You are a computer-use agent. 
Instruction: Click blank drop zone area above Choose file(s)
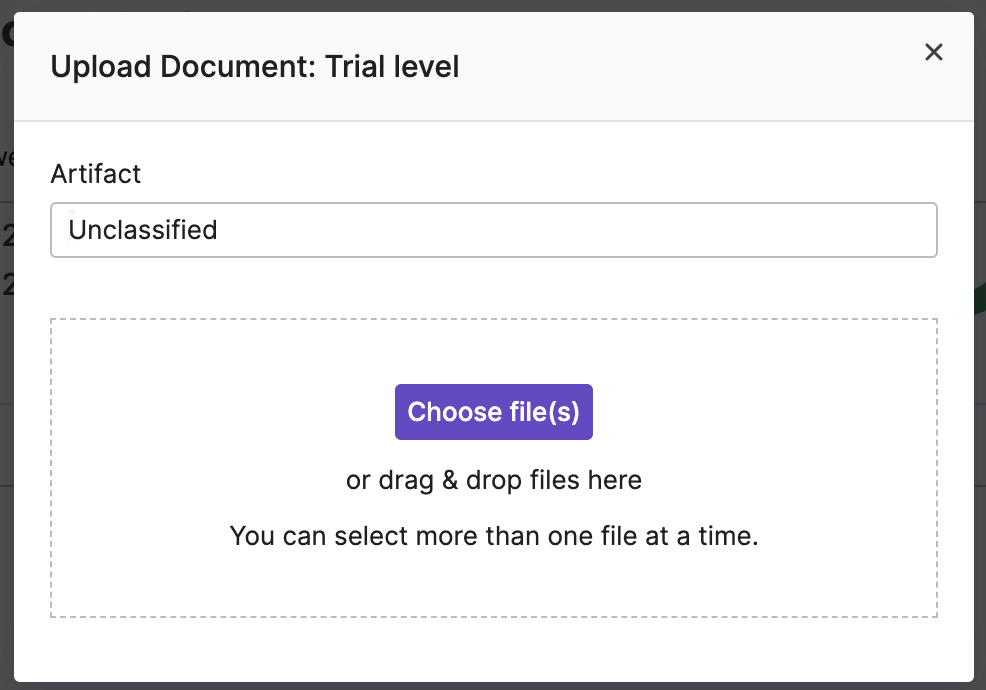(x=494, y=351)
